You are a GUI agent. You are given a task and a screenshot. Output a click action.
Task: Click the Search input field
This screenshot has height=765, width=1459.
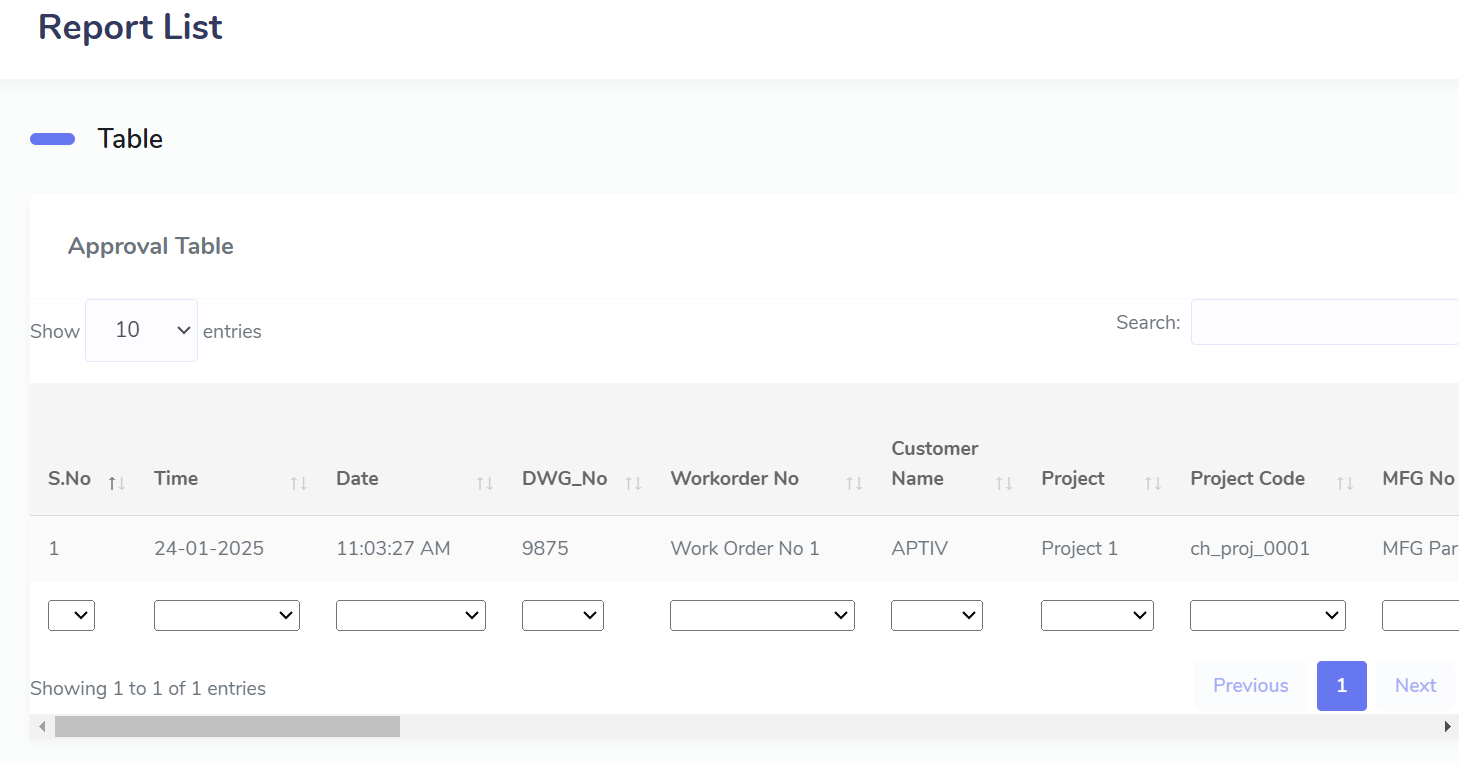pyautogui.click(x=1324, y=323)
